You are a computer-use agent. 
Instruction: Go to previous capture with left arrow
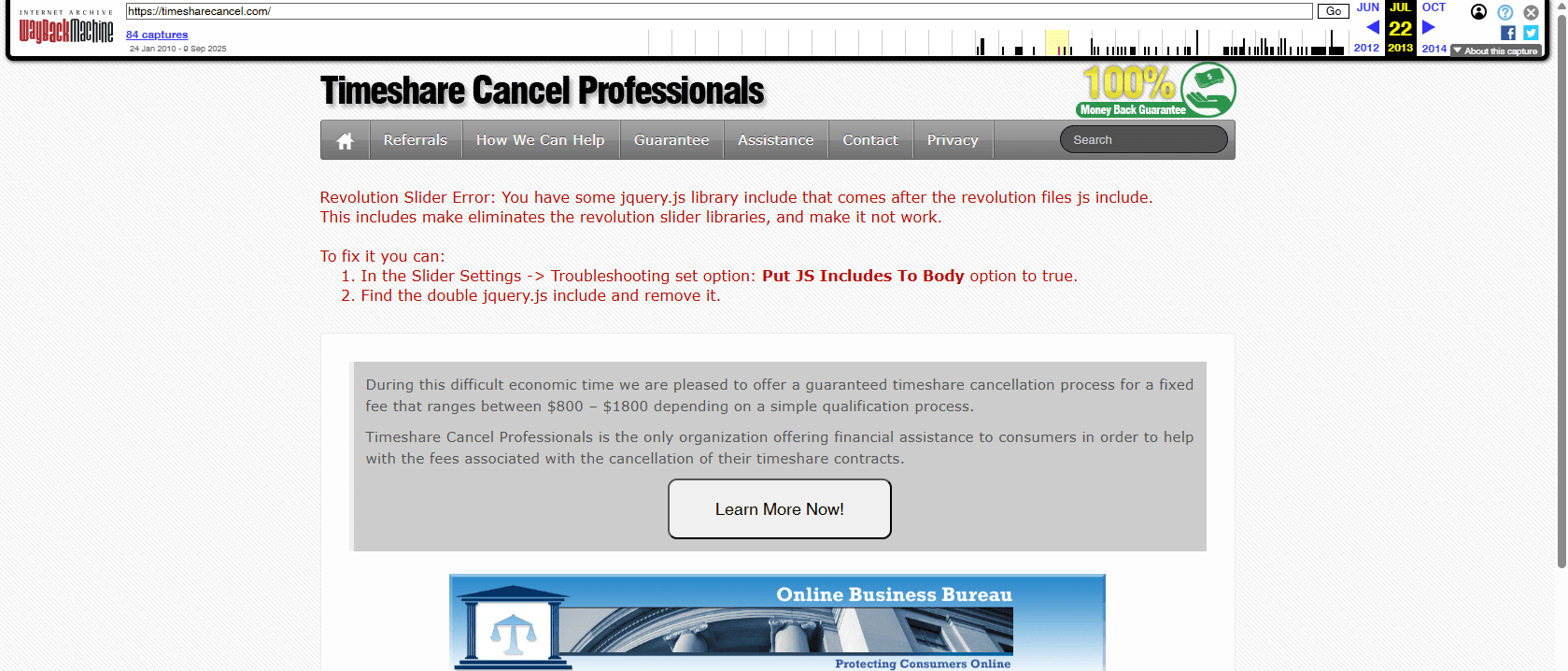point(1372,27)
